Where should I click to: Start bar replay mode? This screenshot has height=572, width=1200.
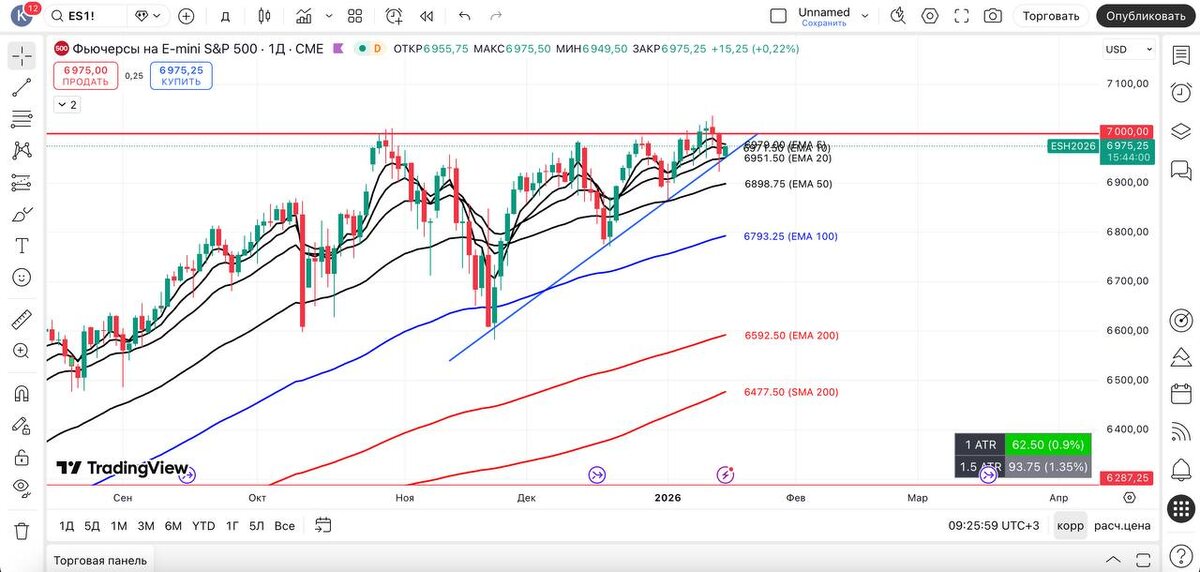tap(427, 16)
